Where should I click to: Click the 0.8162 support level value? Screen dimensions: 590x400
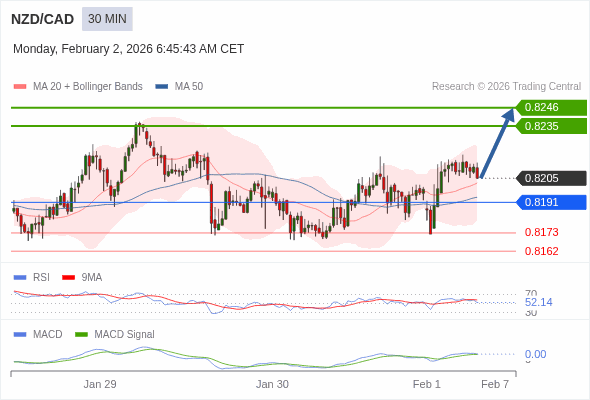point(541,251)
